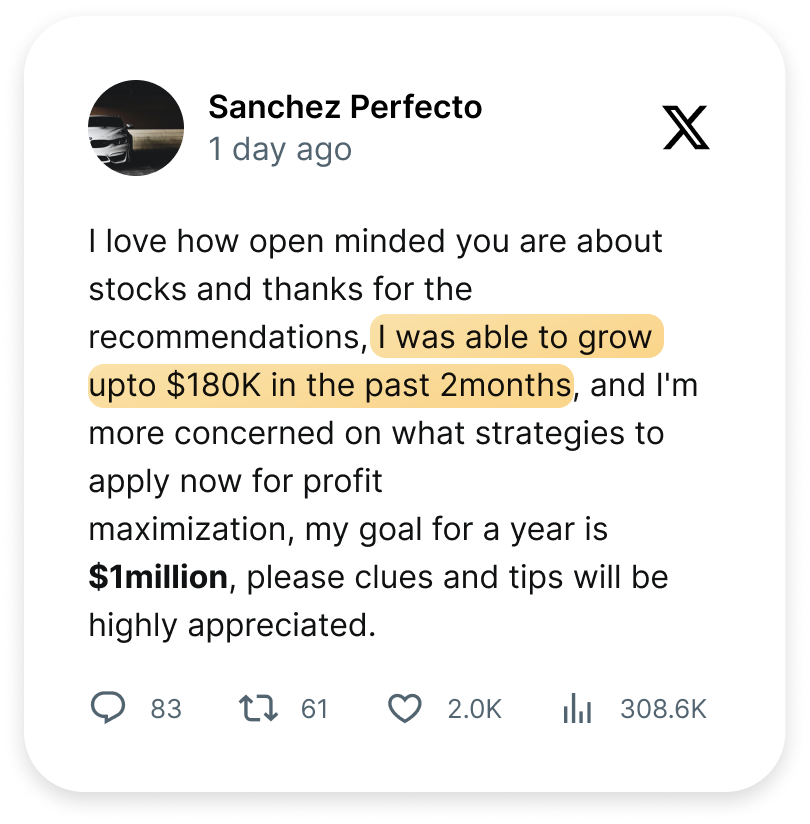810x824 pixels.
Task: Click the X logo icon
Action: point(686,128)
